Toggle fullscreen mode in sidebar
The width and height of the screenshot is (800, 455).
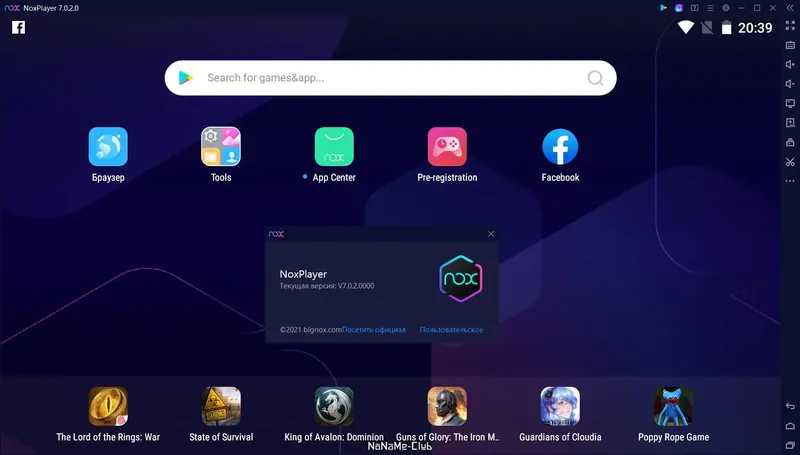click(x=790, y=26)
